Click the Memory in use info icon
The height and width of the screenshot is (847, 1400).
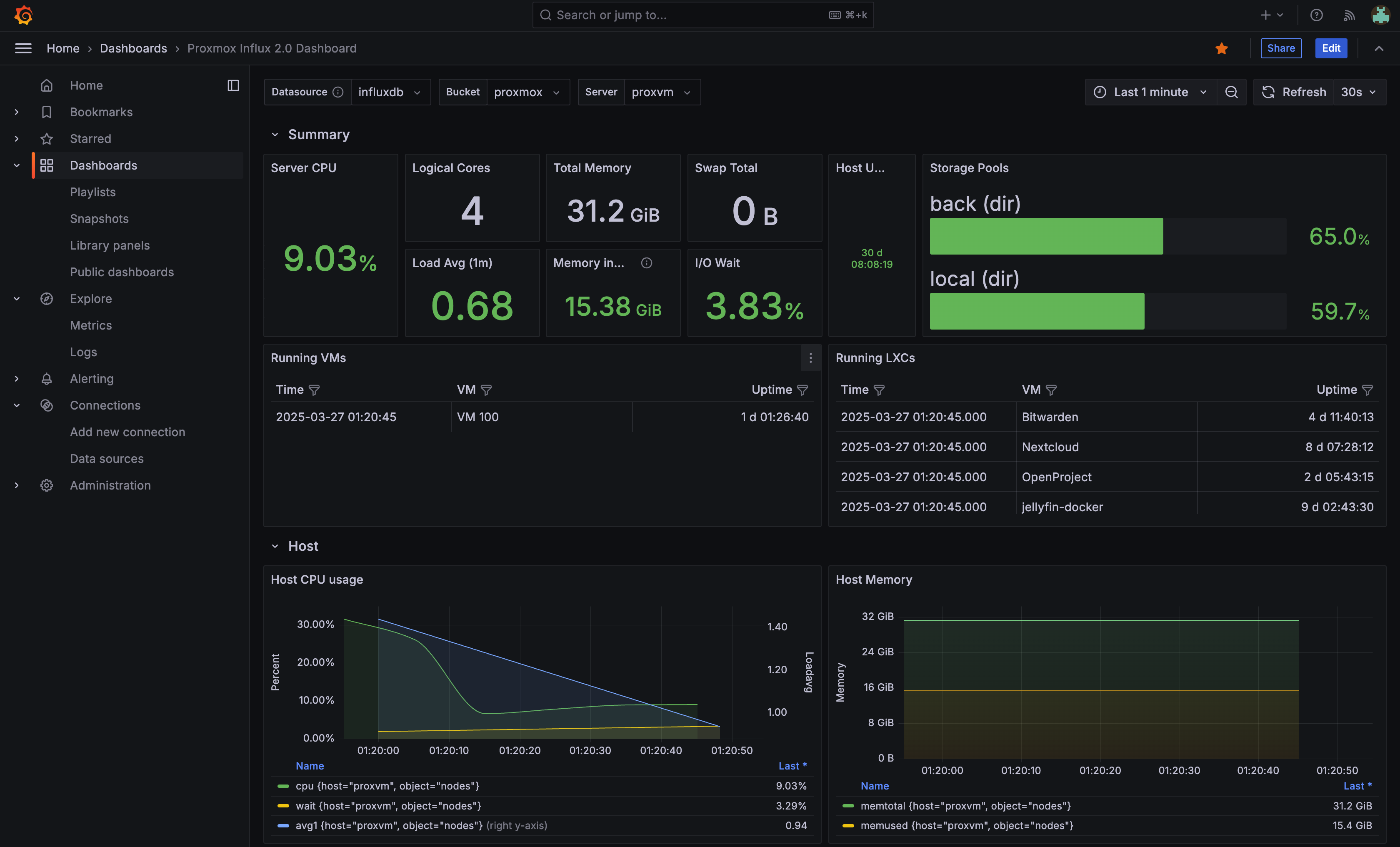click(x=647, y=263)
